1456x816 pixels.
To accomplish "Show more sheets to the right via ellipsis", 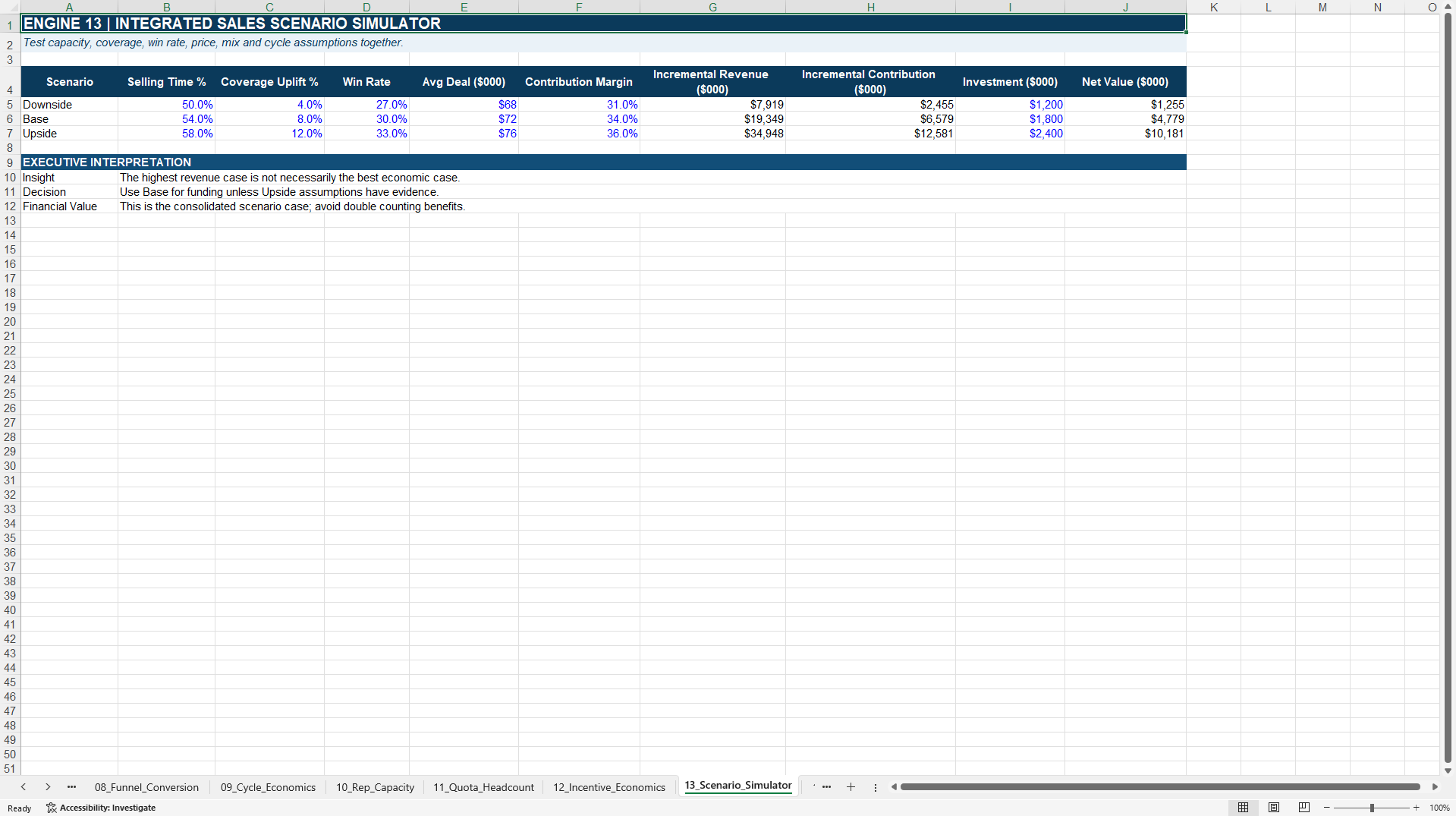I will click(826, 787).
